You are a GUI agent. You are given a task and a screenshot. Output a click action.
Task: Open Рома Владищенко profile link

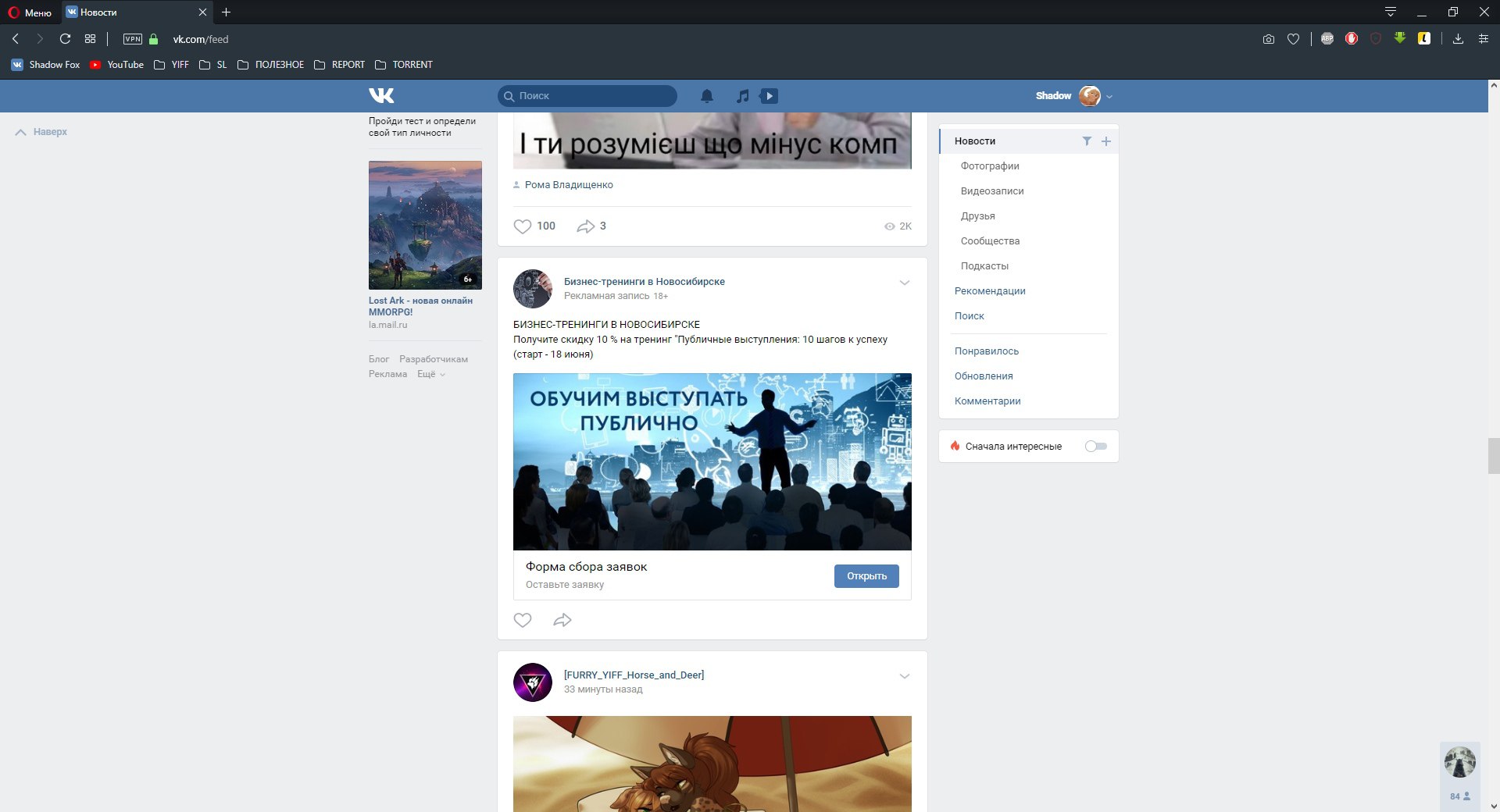tap(569, 185)
